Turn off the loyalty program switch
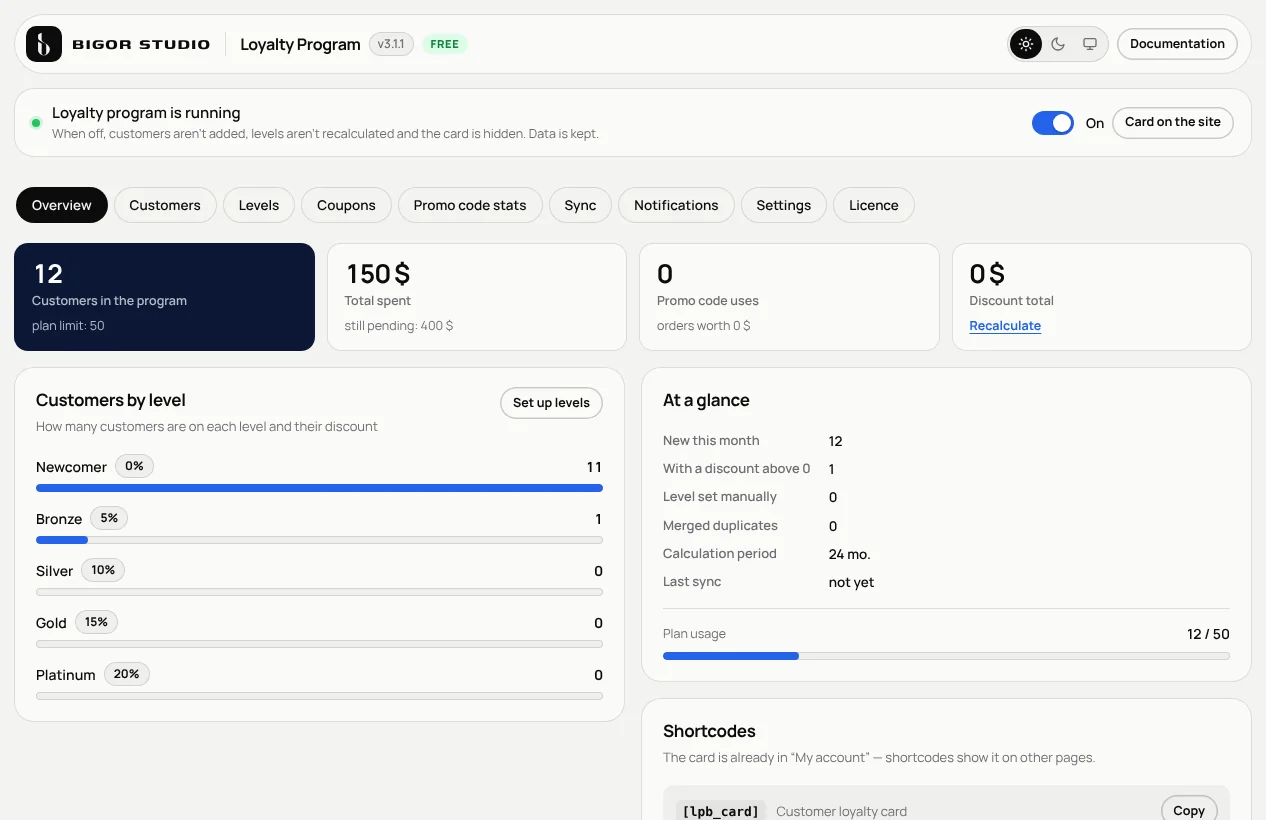1266x820 pixels. click(x=1053, y=123)
